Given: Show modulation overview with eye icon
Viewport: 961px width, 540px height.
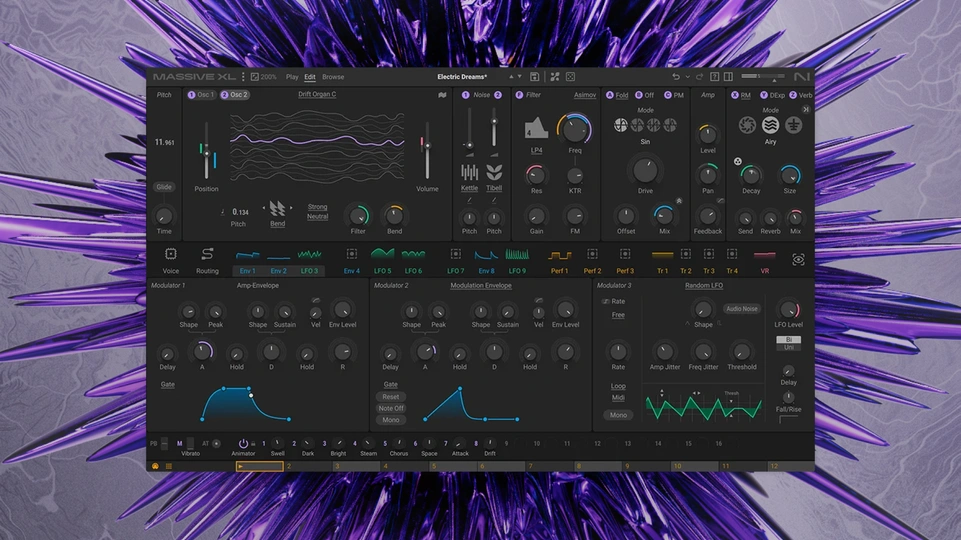Looking at the screenshot, I should [798, 260].
